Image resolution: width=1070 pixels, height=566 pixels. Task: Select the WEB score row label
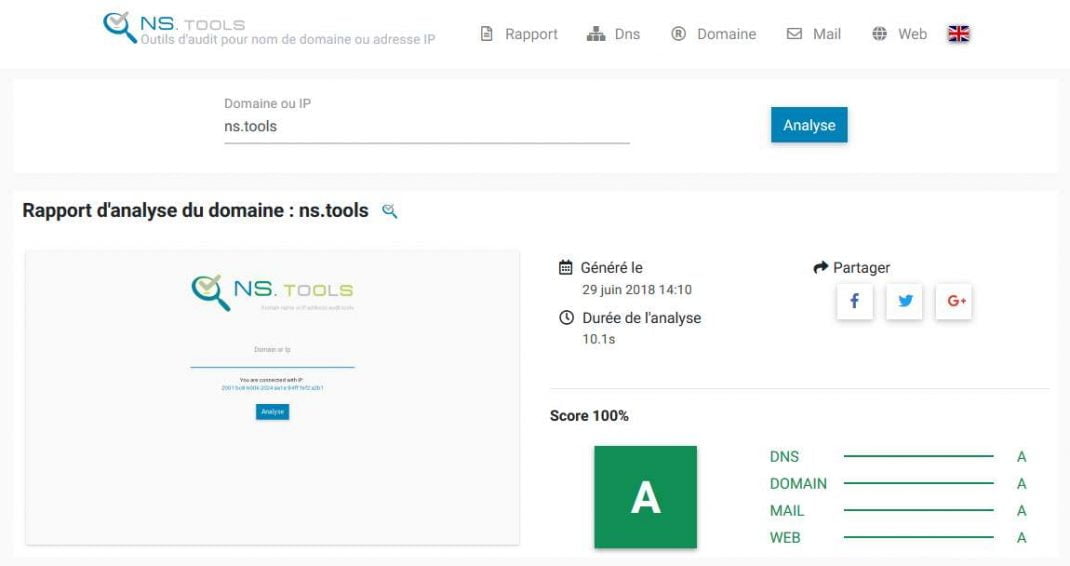785,538
